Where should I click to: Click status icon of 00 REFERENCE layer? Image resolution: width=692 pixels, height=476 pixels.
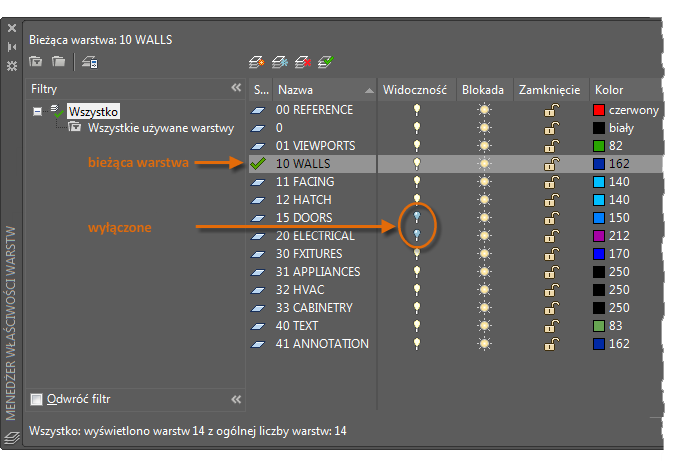258,110
